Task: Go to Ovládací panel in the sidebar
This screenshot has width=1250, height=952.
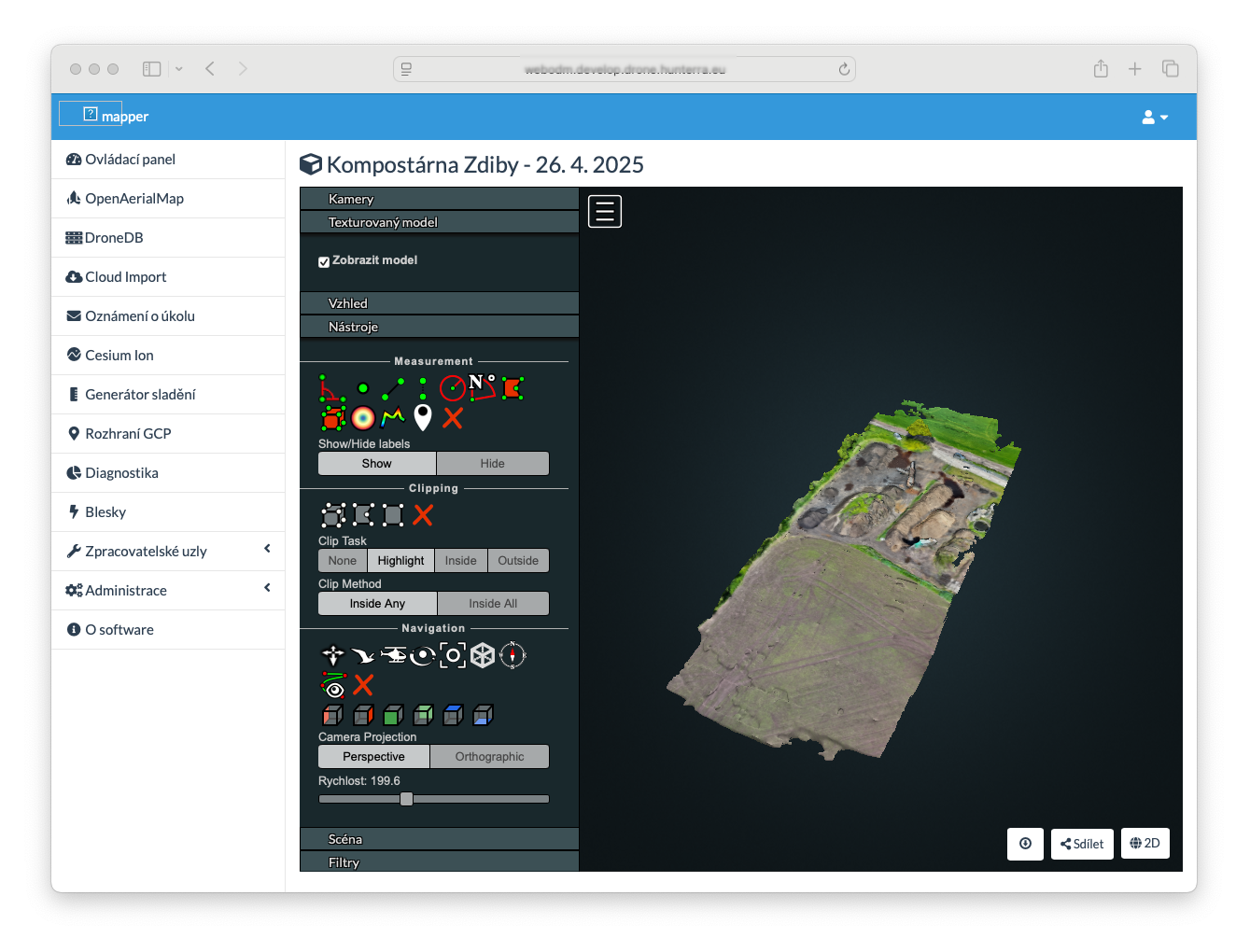Action: point(130,160)
